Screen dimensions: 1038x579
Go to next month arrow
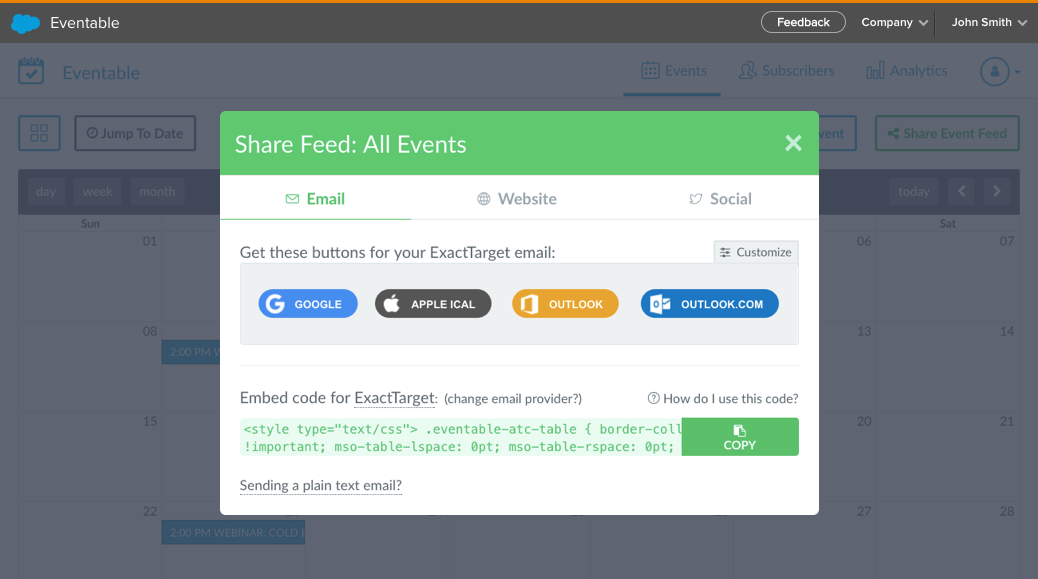point(996,191)
